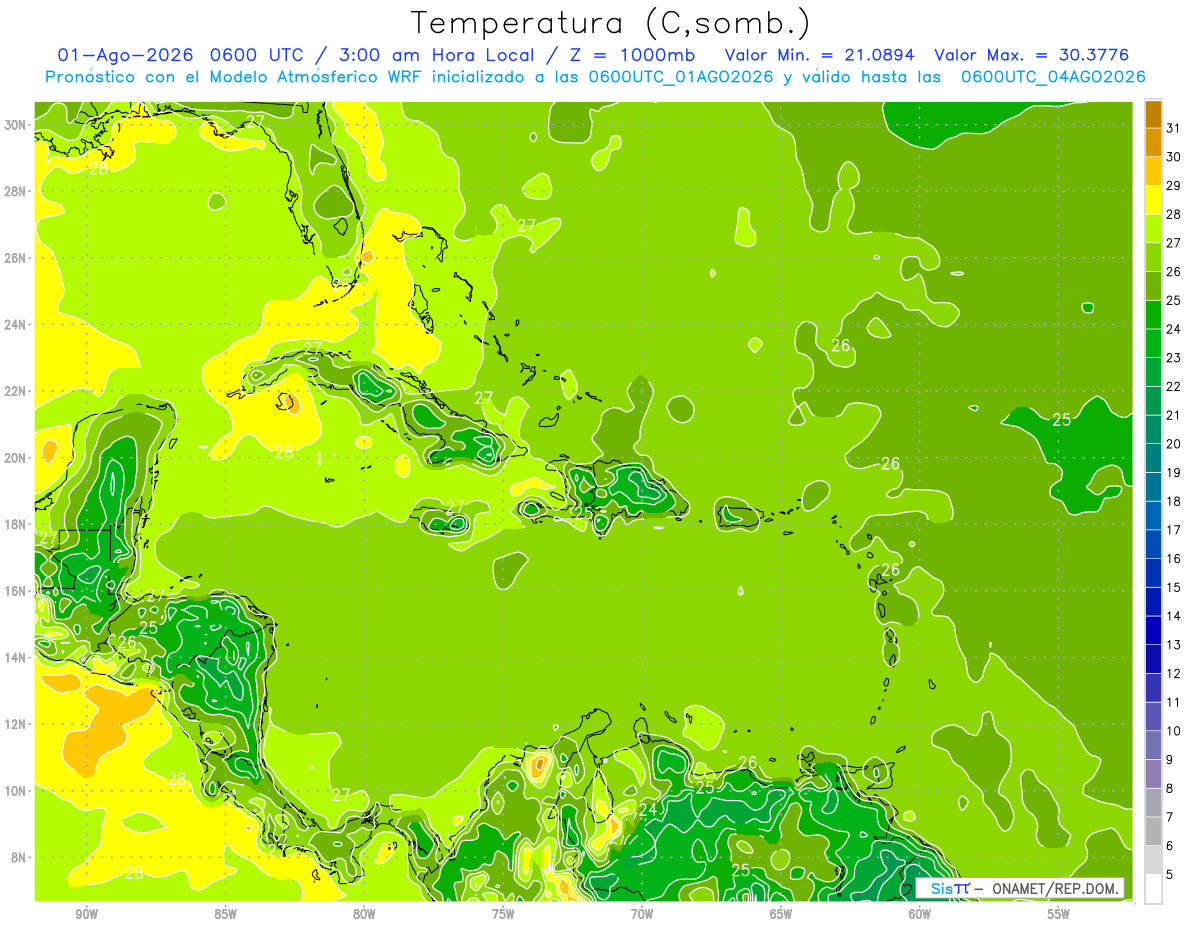Click the "10N" latitude axis label
This screenshot has width=1200, height=927.
16,791
